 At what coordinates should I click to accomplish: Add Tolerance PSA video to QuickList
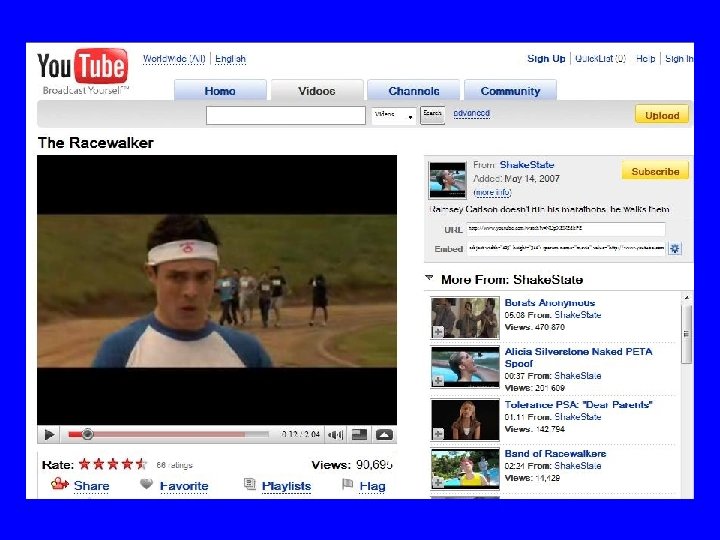438,433
